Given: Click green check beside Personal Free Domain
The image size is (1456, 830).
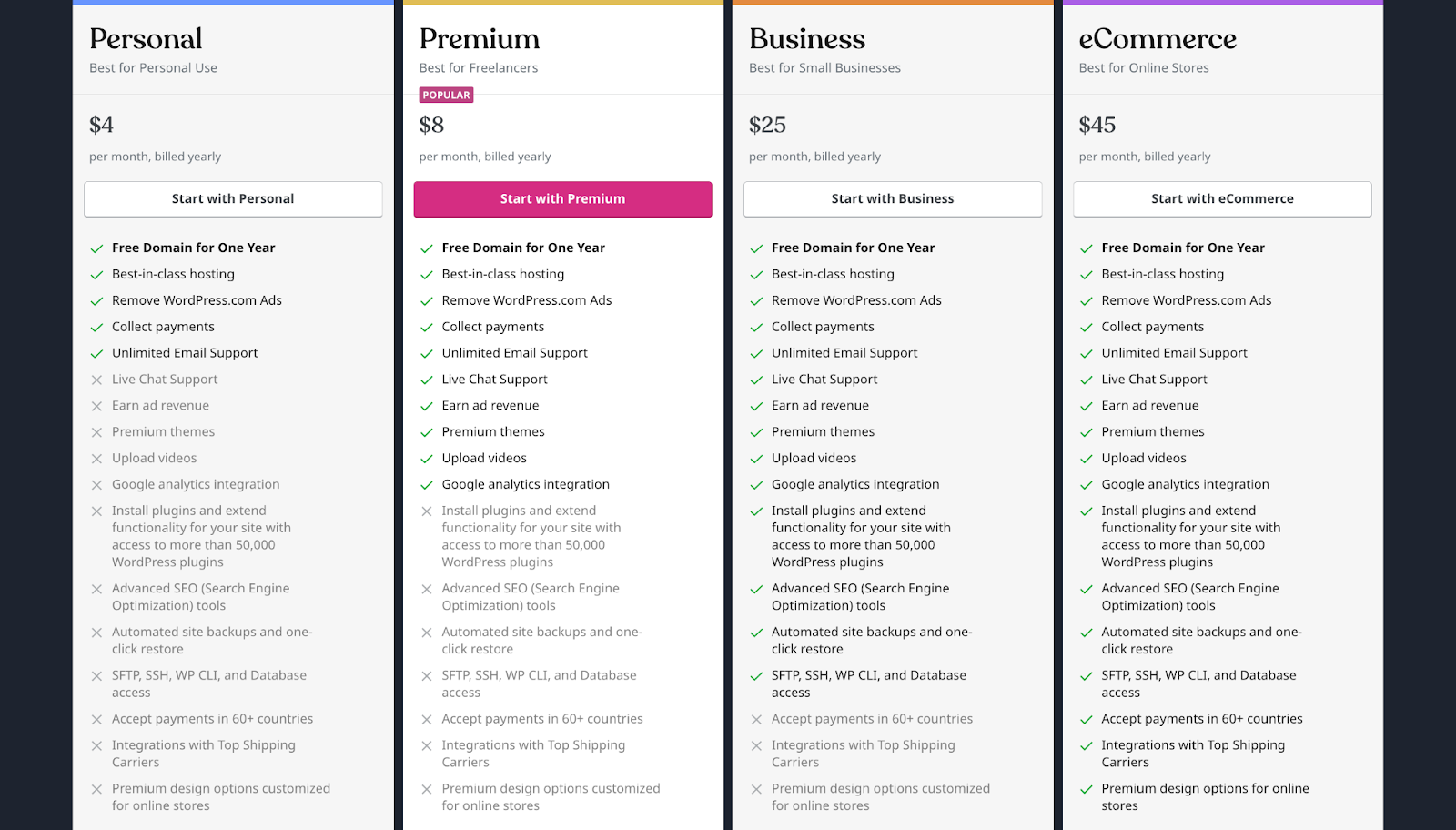Looking at the screenshot, I should tap(96, 248).
